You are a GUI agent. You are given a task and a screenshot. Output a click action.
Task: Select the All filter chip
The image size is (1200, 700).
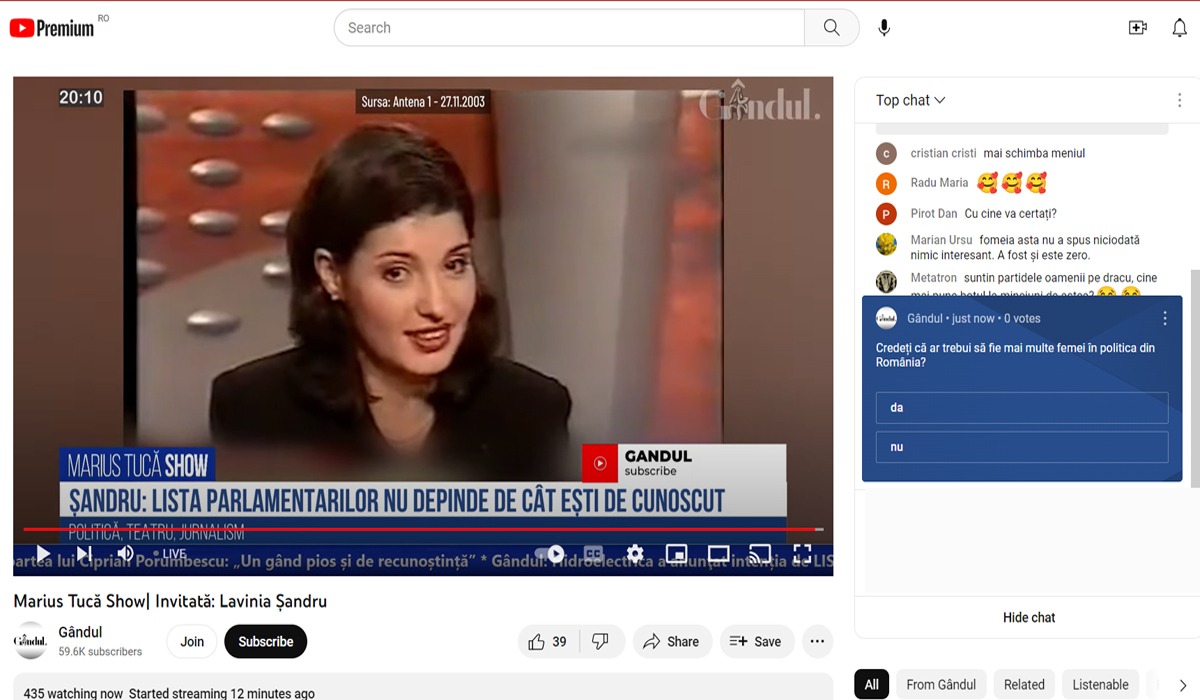(x=871, y=685)
